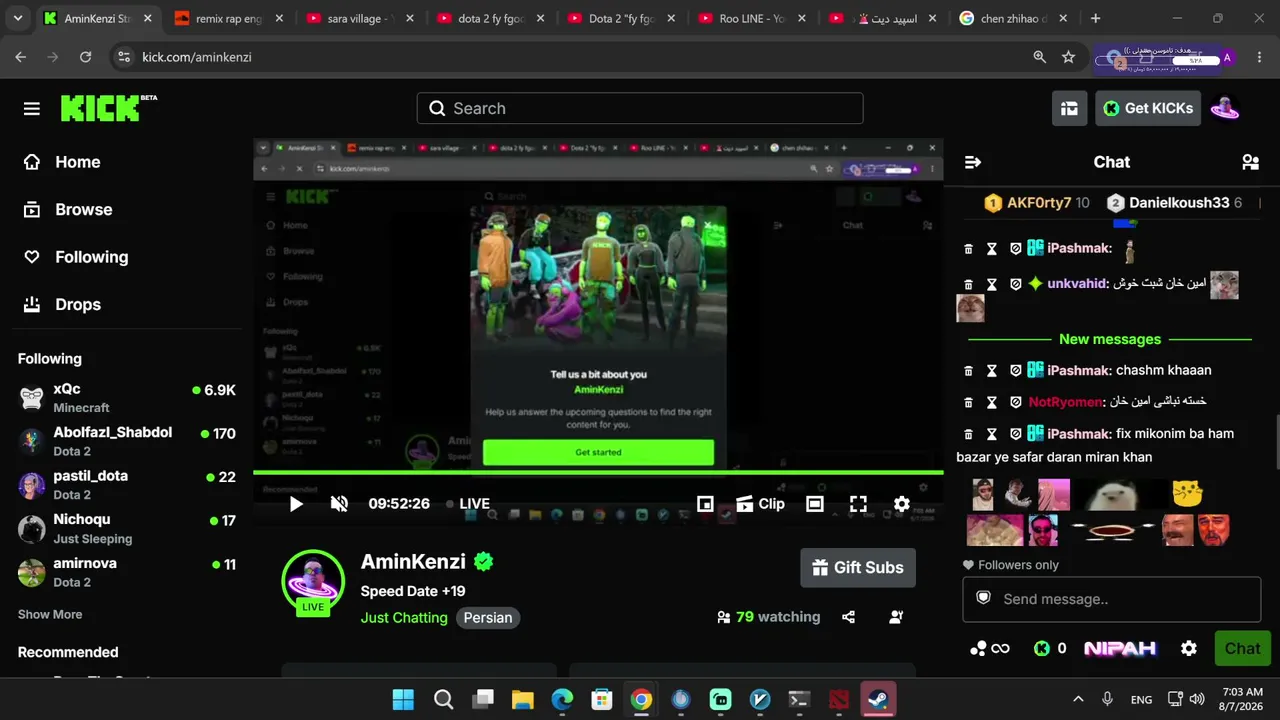Open Nichoqu channel in Following list
This screenshot has width=1280, height=720.
(x=127, y=528)
